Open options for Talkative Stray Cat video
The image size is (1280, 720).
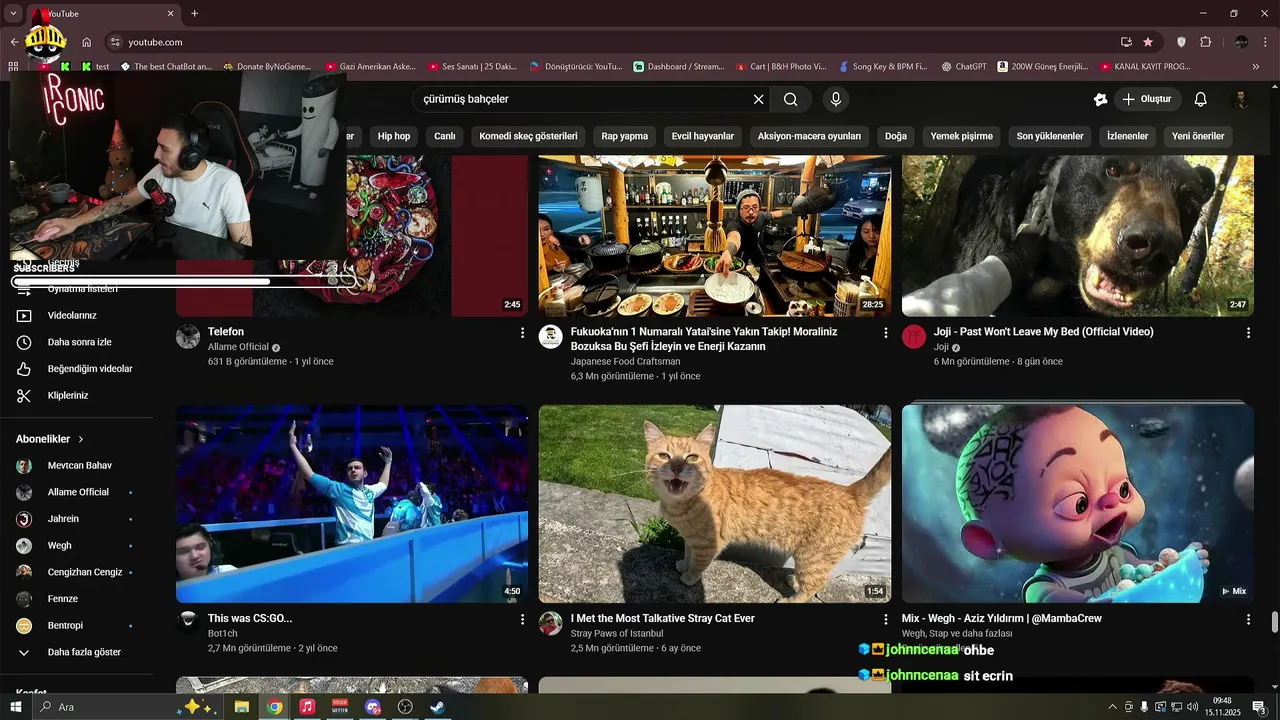(x=885, y=619)
